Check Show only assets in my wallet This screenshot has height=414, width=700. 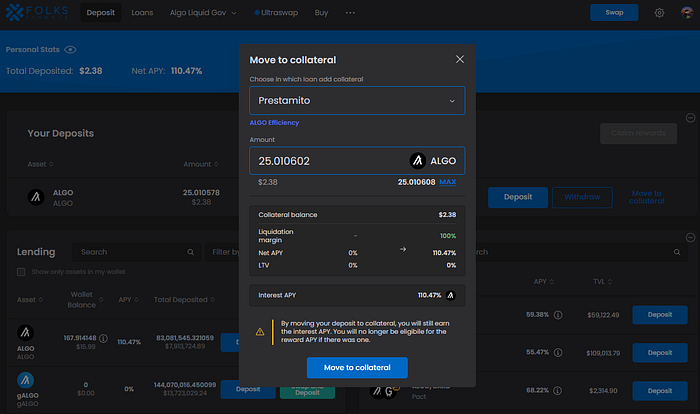tap(21, 272)
